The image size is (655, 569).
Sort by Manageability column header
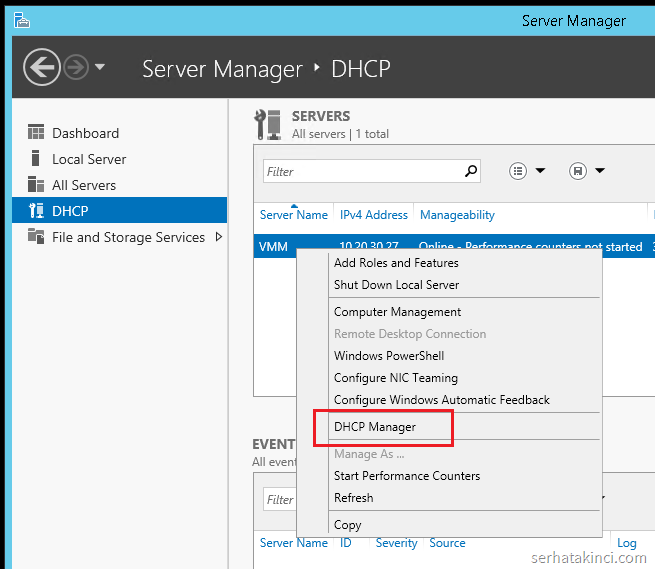pyautogui.click(x=457, y=215)
